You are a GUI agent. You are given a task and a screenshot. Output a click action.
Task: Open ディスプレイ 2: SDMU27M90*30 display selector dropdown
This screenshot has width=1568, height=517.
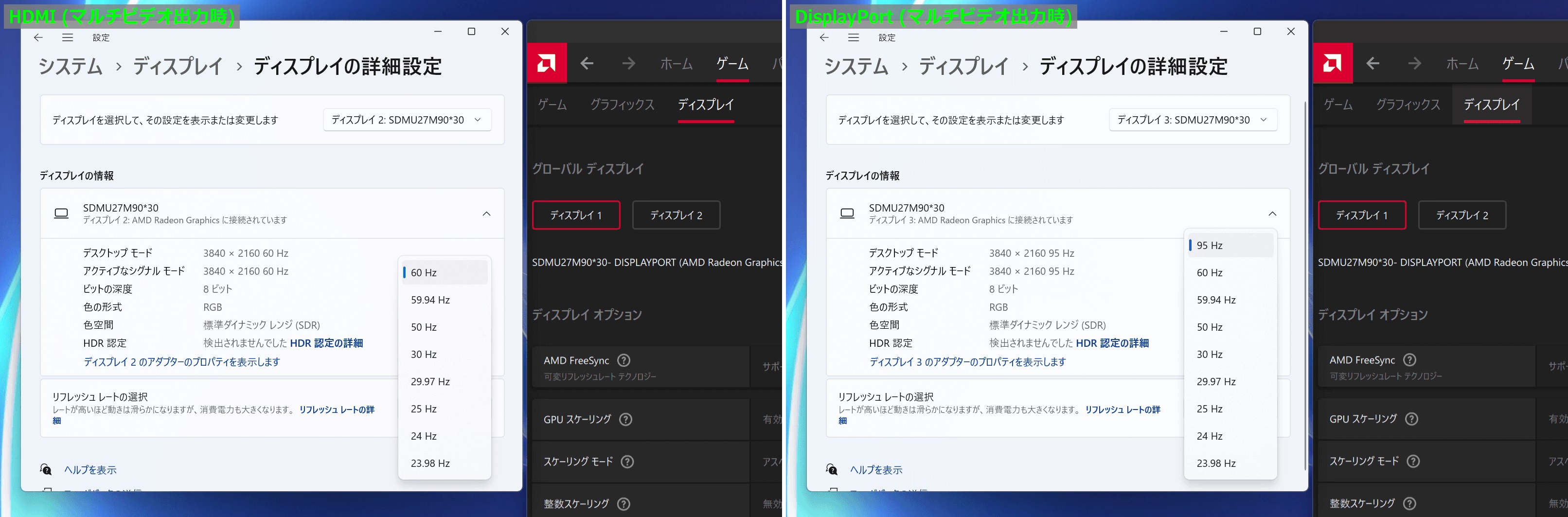click(407, 120)
